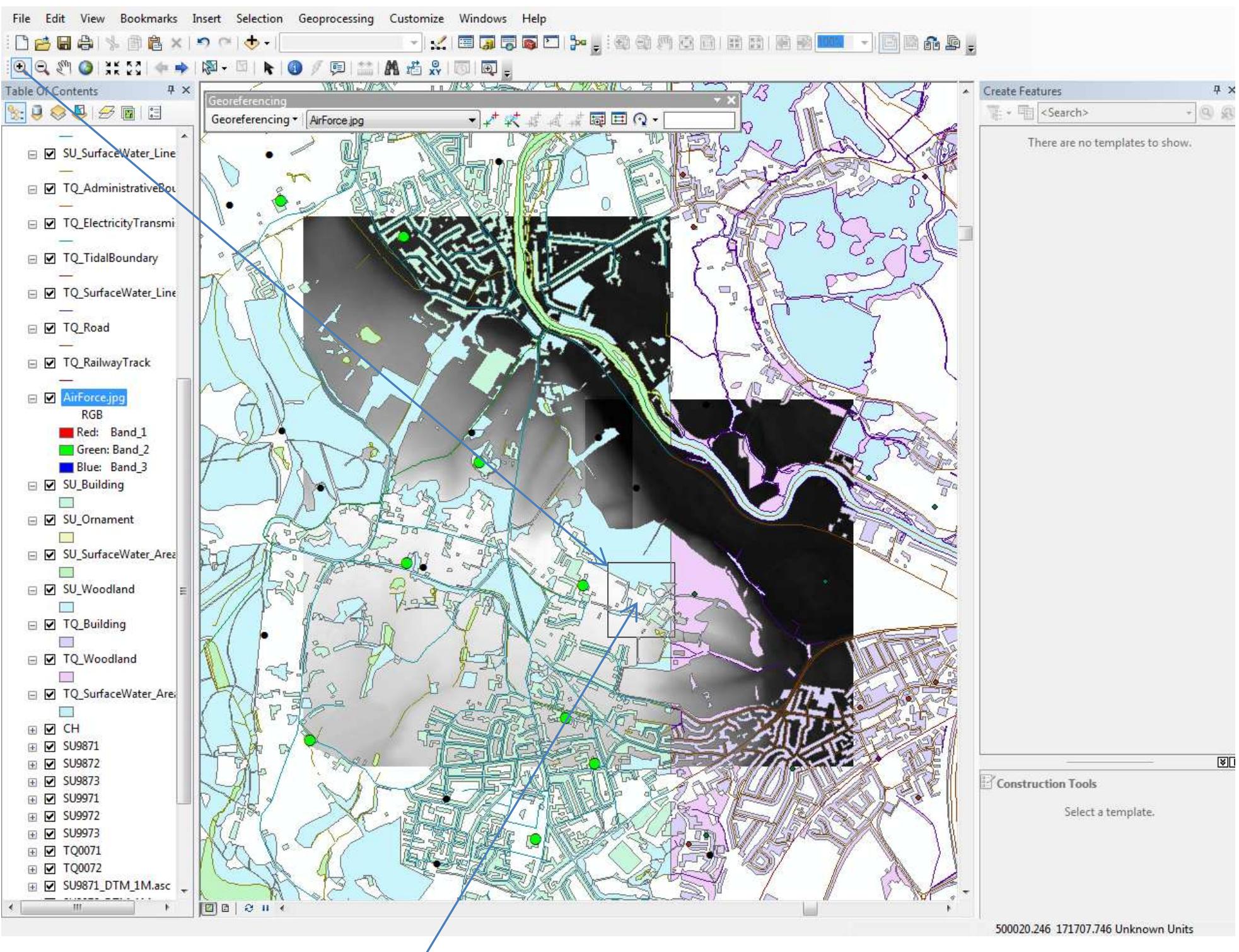Uncheck the SU9871_DTM_1M.asc layer

[x=50, y=886]
